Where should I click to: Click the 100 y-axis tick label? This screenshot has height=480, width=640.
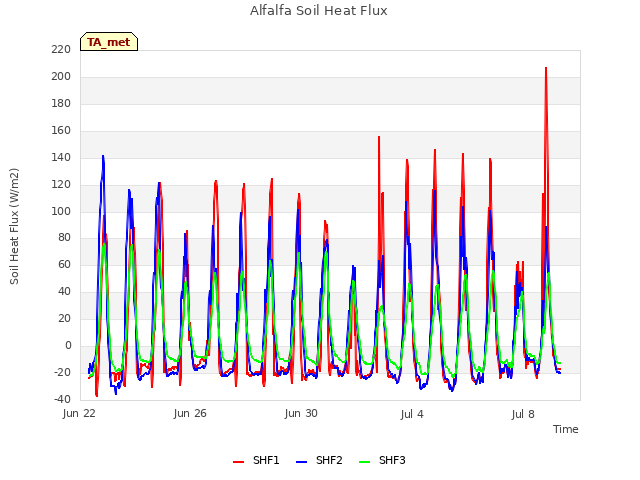[61, 211]
